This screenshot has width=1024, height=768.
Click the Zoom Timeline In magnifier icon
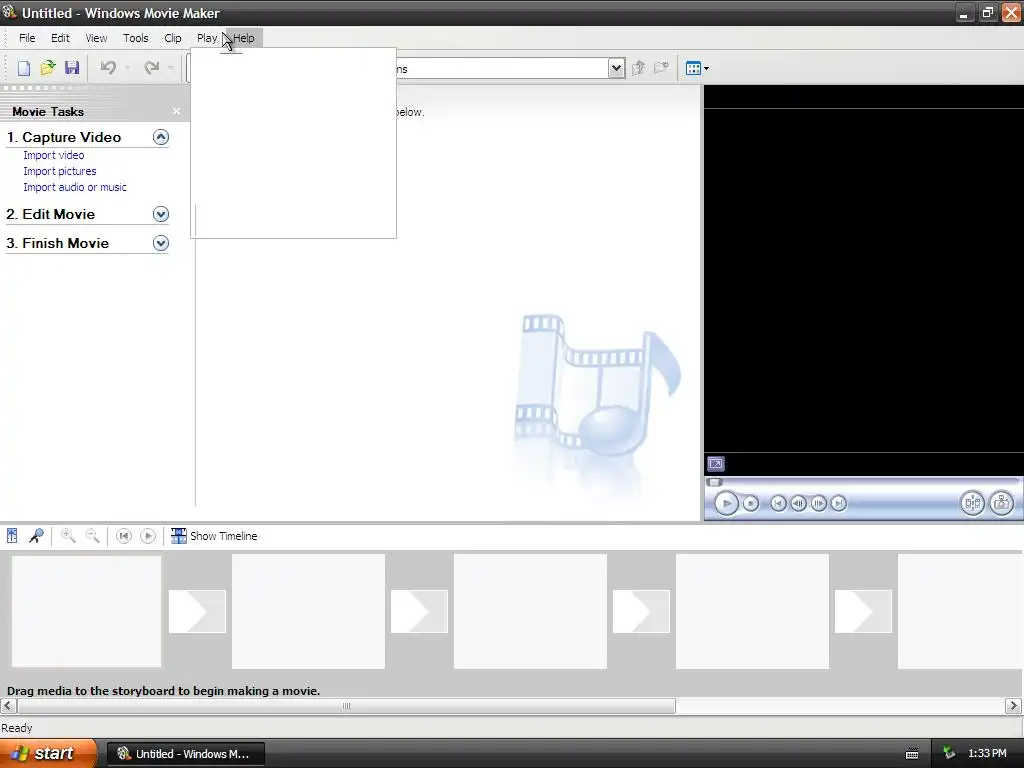click(x=68, y=536)
